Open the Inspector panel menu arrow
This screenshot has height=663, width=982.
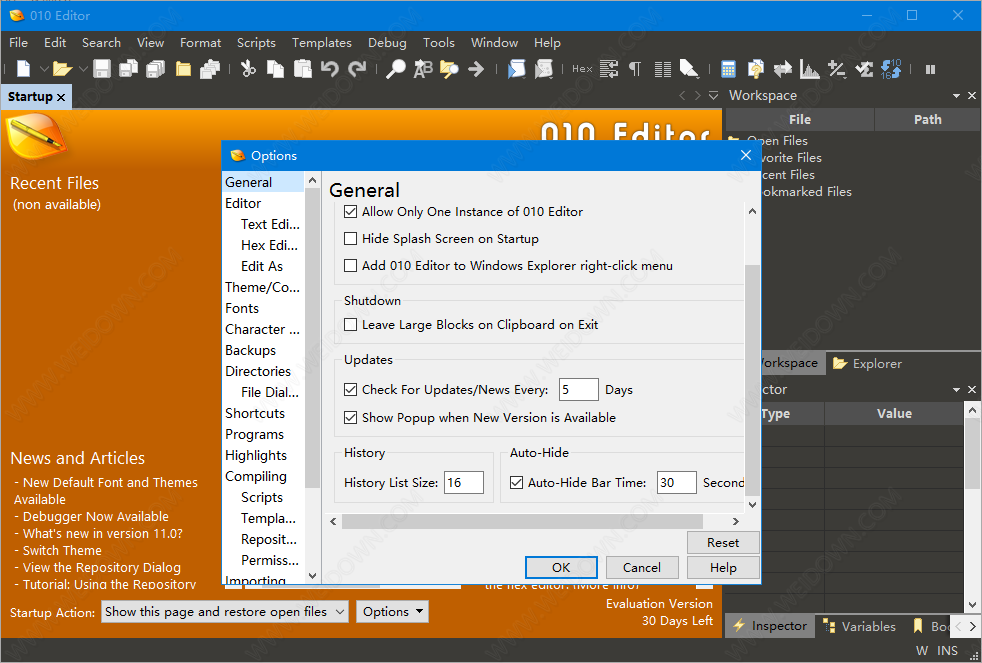tap(956, 389)
